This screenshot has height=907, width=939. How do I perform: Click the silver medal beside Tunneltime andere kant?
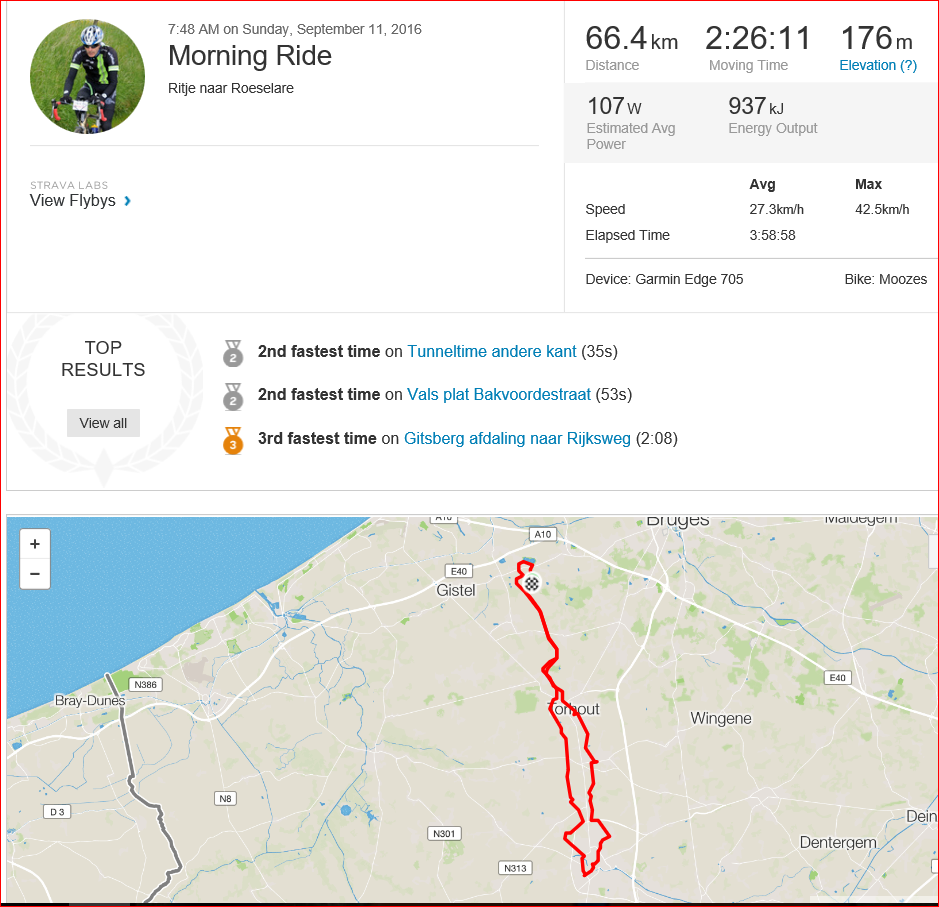tap(233, 353)
